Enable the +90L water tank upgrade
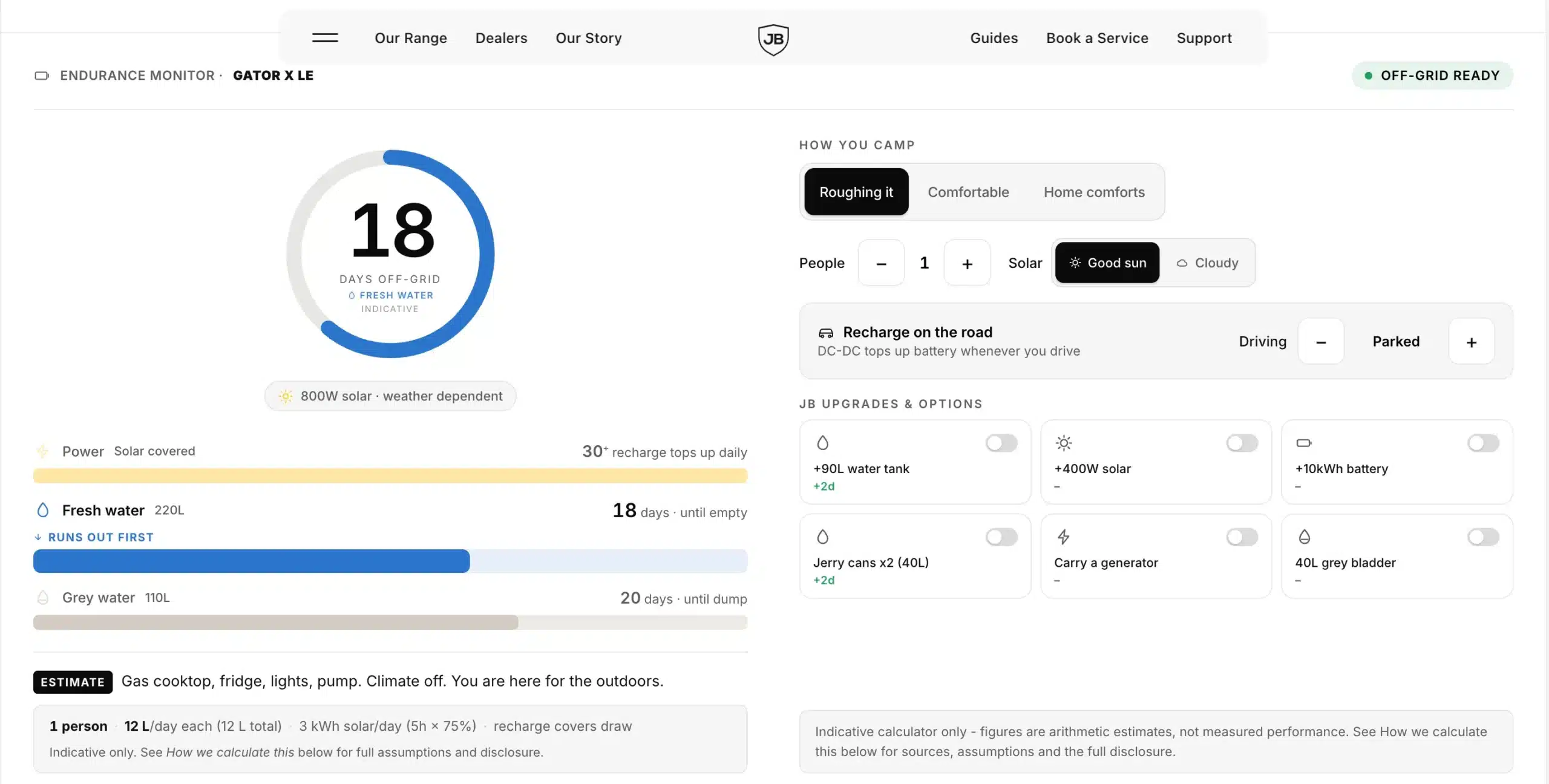This screenshot has width=1549, height=784. [1001, 443]
